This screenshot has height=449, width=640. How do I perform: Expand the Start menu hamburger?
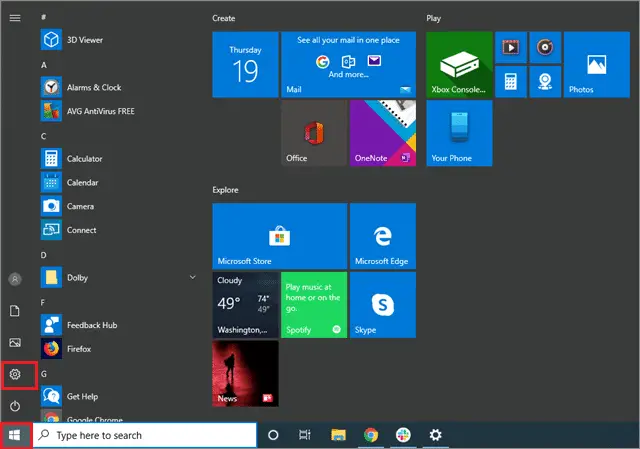coord(15,18)
